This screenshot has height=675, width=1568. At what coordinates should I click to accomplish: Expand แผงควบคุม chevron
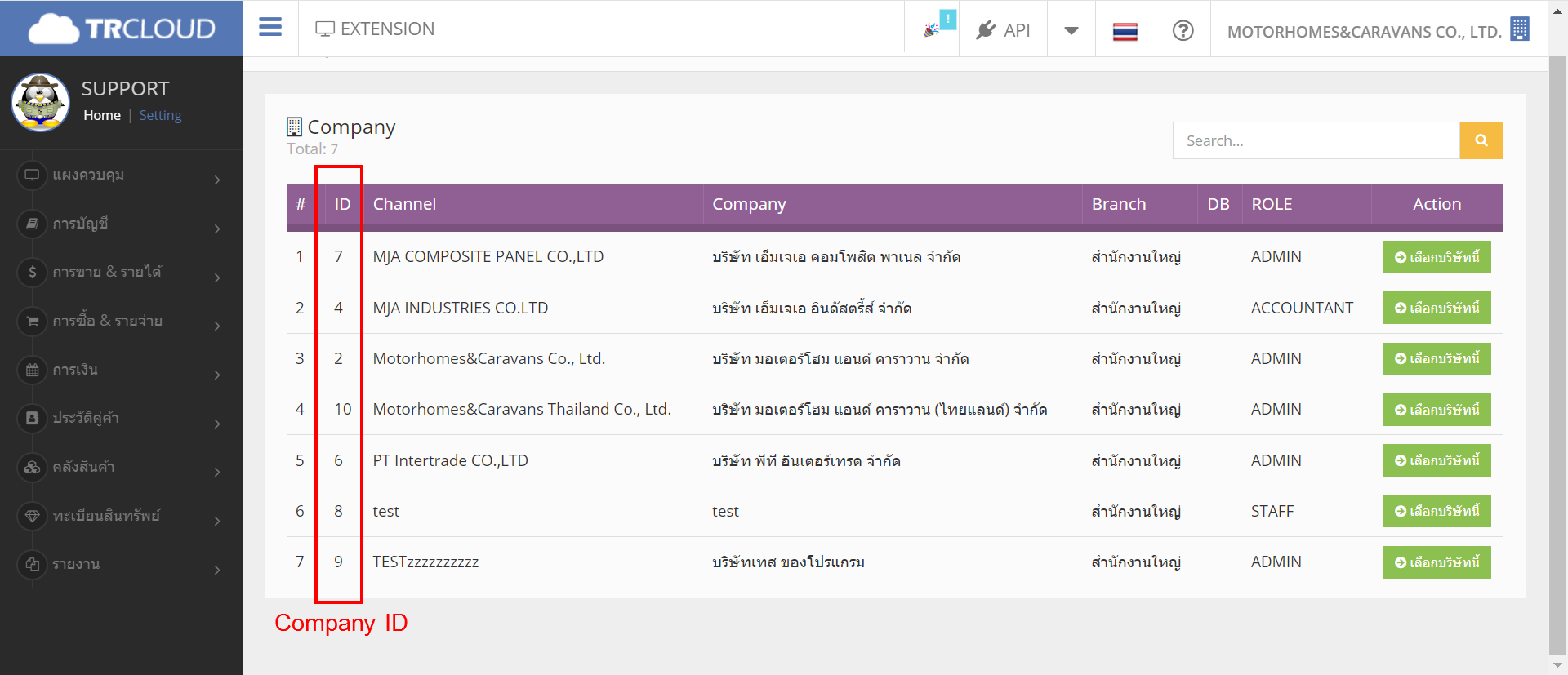(x=217, y=180)
